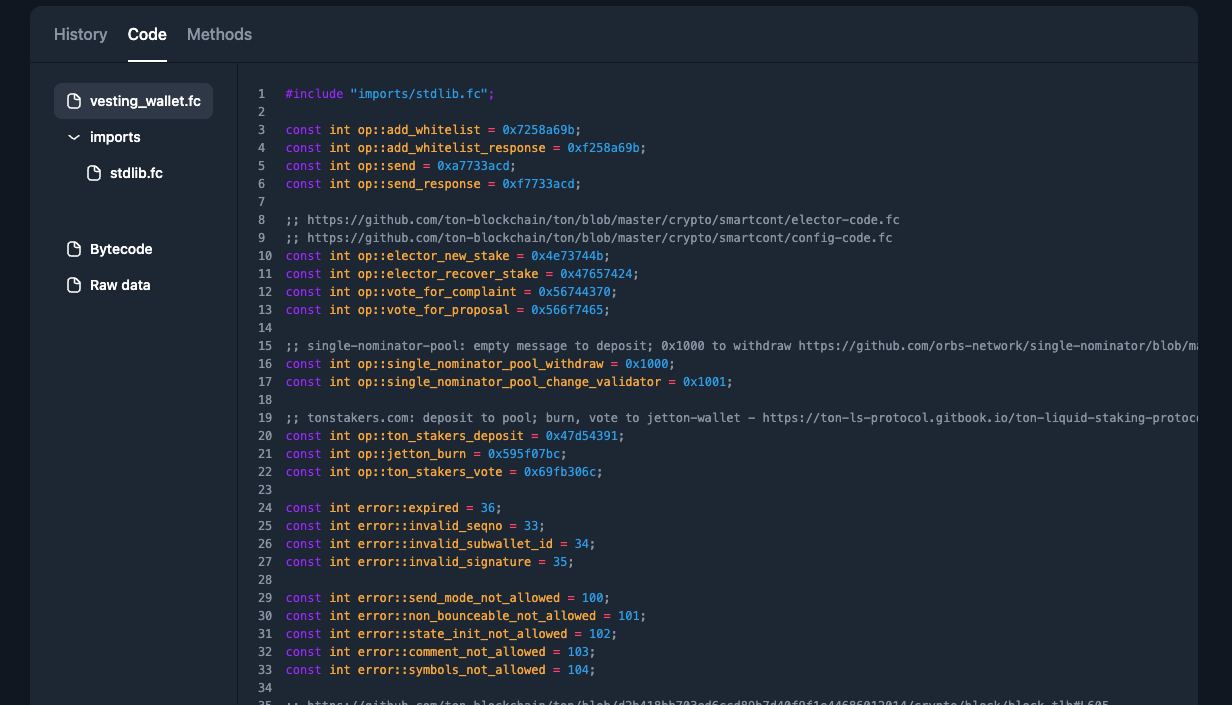The image size is (1232, 705).
Task: Switch to the History tab
Action: (x=80, y=34)
